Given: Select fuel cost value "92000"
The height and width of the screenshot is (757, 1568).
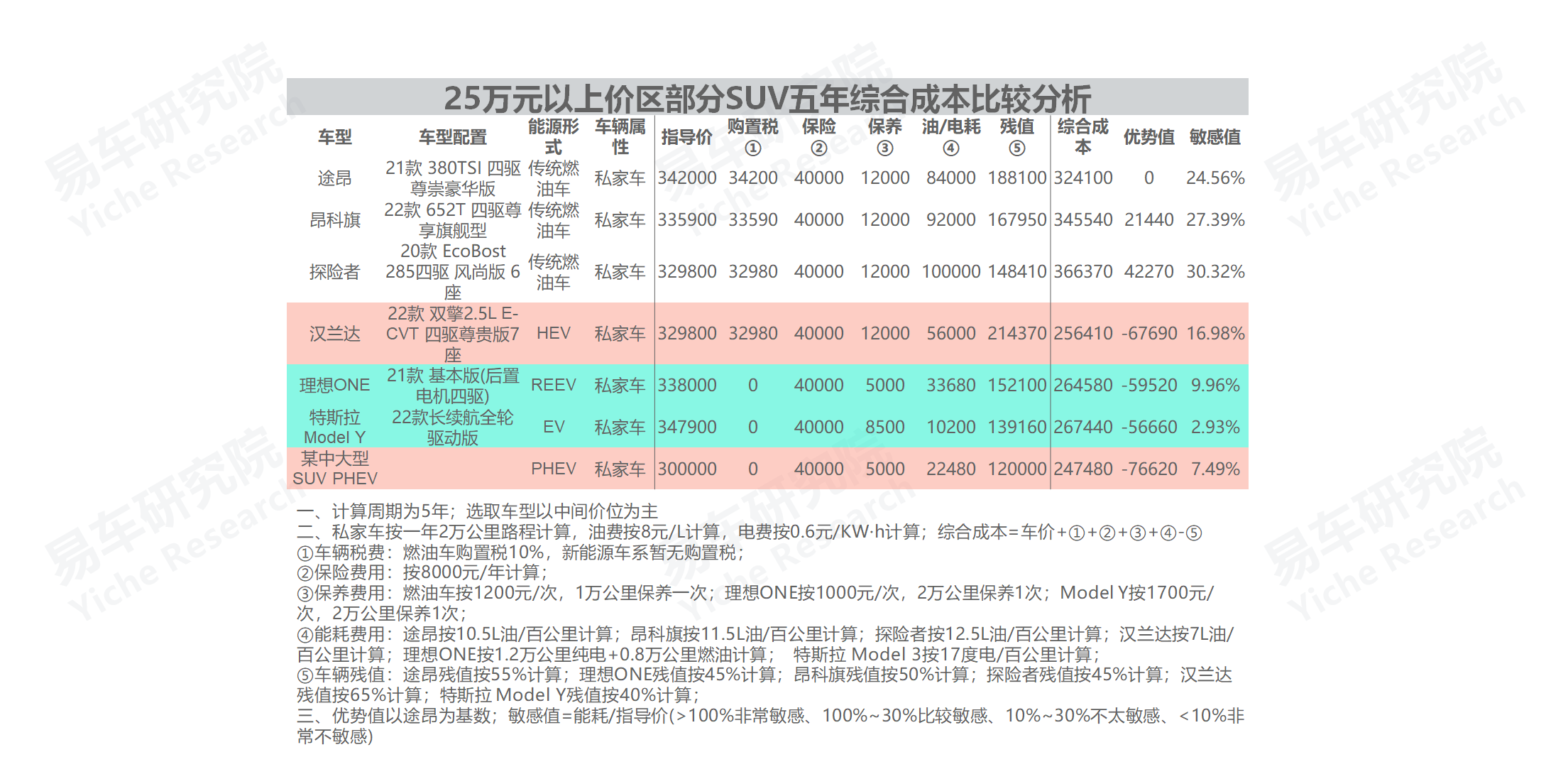Looking at the screenshot, I should pyautogui.click(x=951, y=220).
